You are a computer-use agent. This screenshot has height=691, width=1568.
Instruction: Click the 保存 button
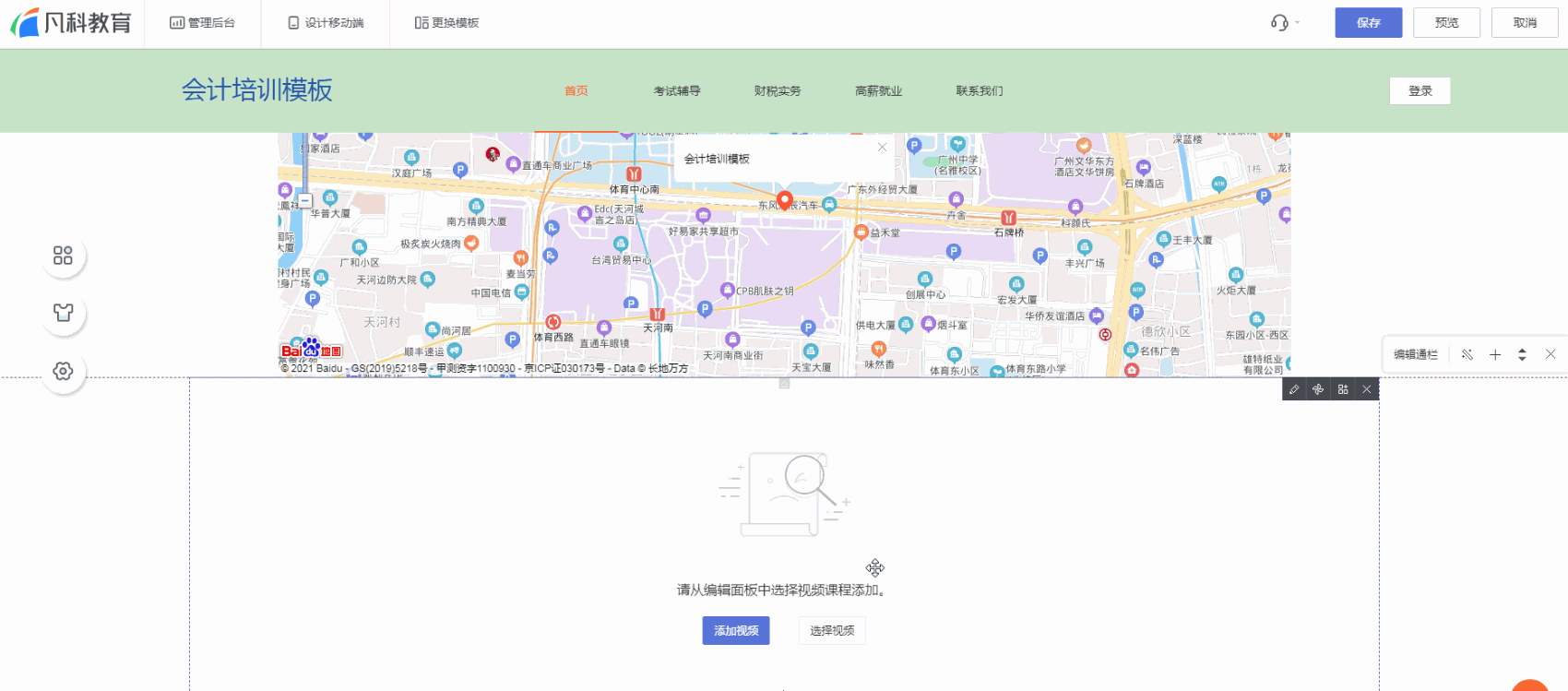coord(1369,23)
